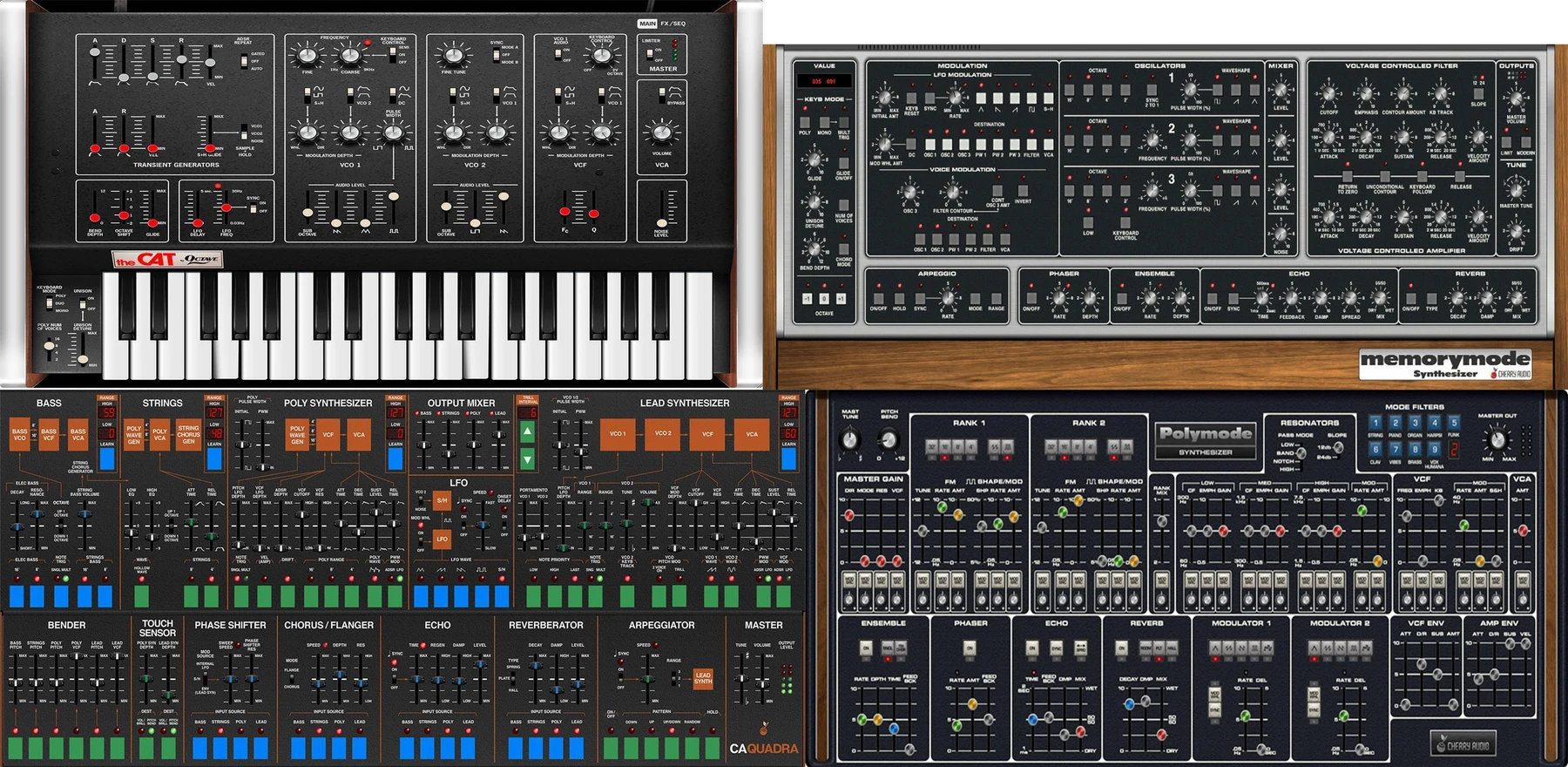Click the Voice Modulation INVERT button on Memorymode
Screen dimensions: 1568x767
1023,191
